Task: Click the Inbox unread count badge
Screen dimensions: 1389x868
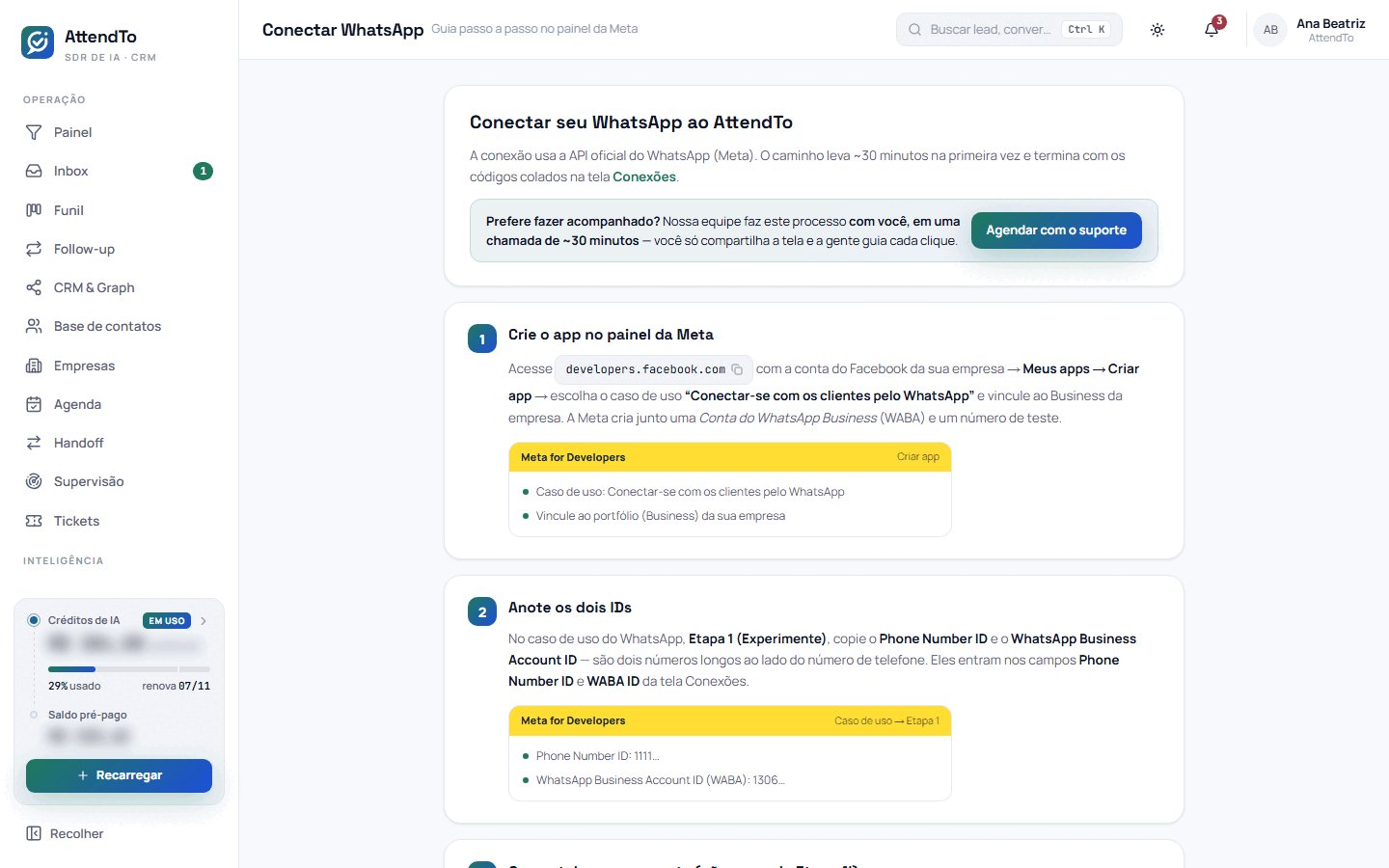Action: pyautogui.click(x=203, y=171)
